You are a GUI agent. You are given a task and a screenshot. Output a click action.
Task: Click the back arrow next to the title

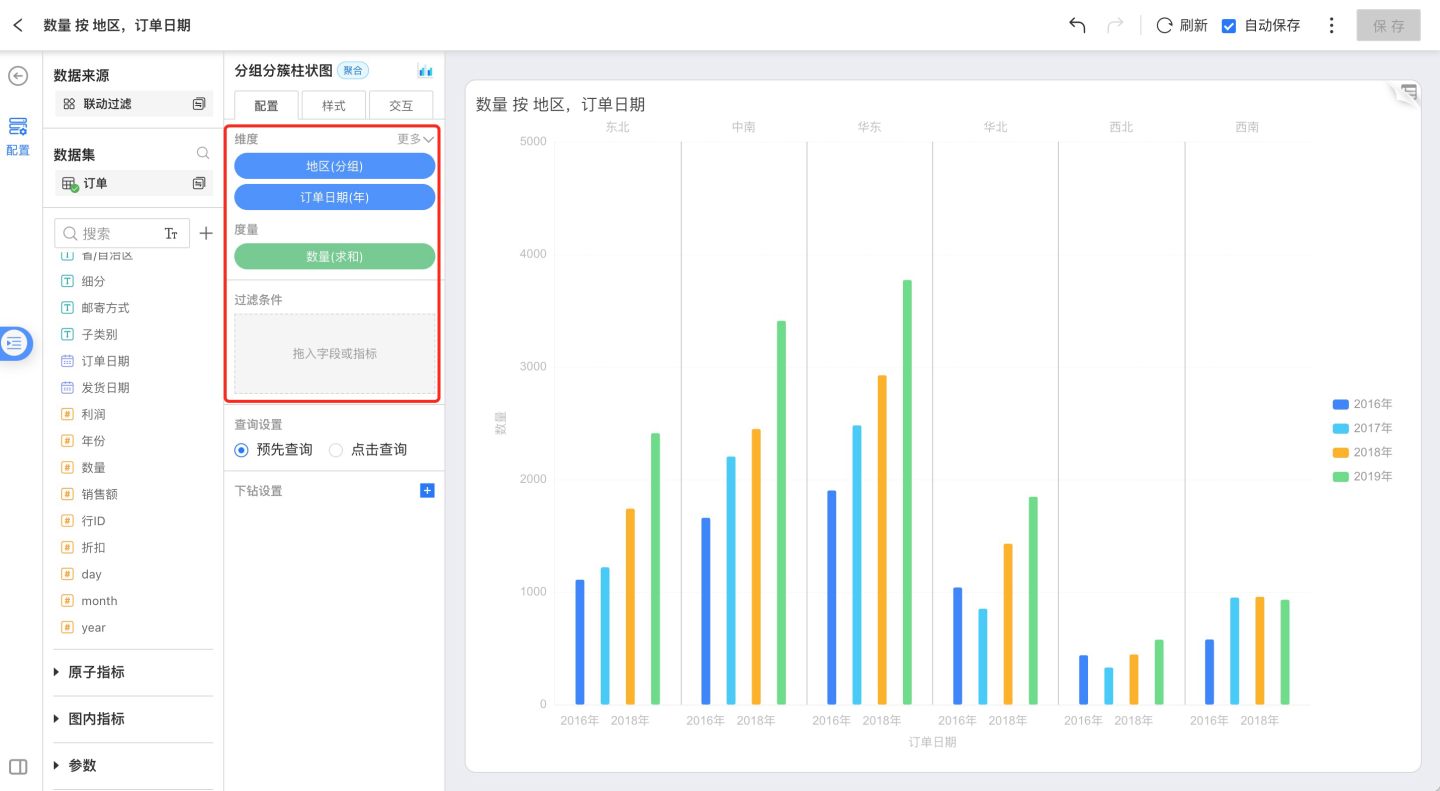pos(18,25)
